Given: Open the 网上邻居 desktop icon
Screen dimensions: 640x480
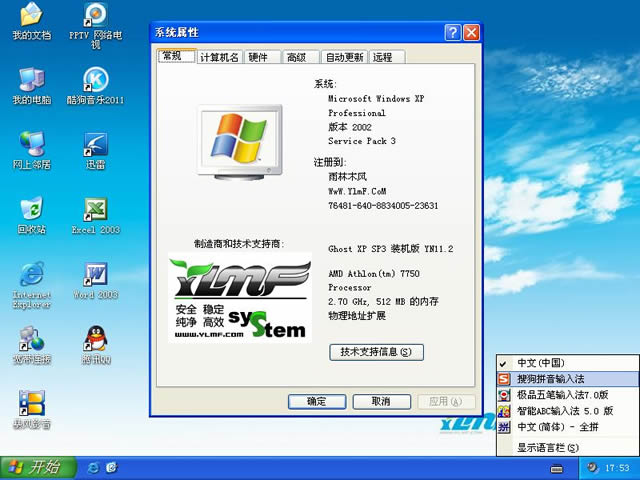Looking at the screenshot, I should pyautogui.click(x=31, y=150).
